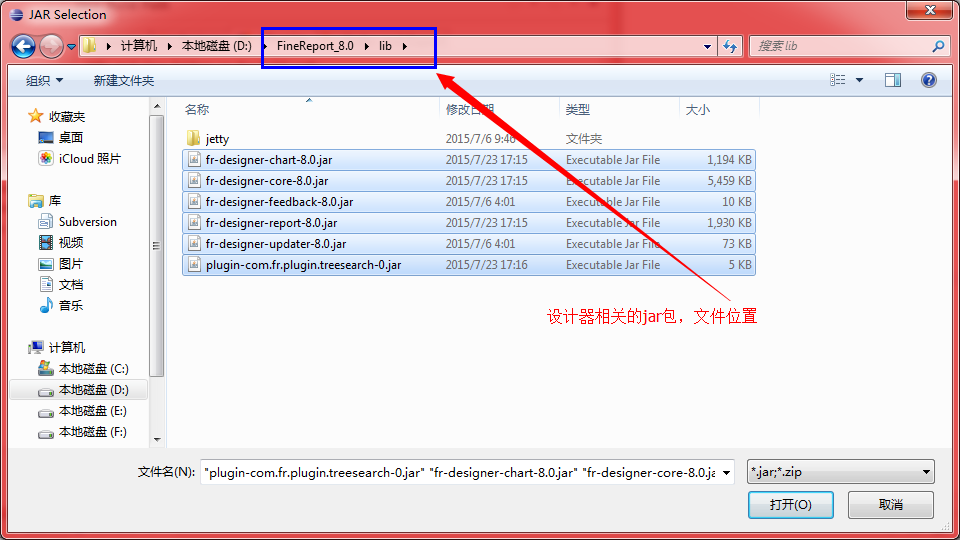Expand the arrow after 计算机 breadcrumb

[x=170, y=46]
